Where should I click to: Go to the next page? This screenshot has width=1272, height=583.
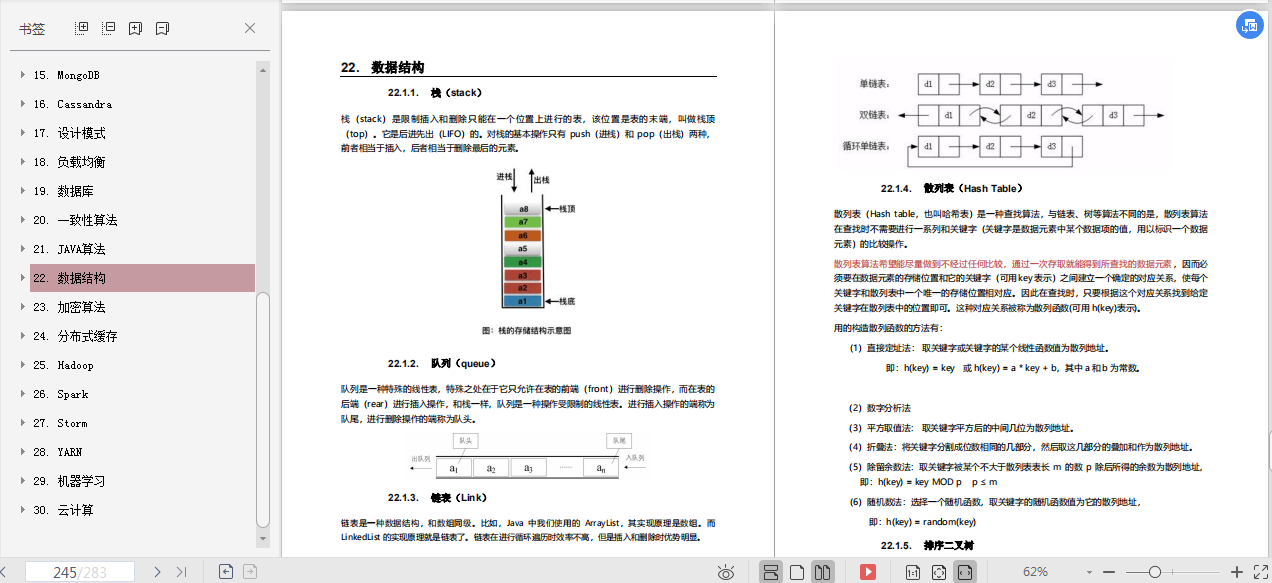(x=157, y=572)
